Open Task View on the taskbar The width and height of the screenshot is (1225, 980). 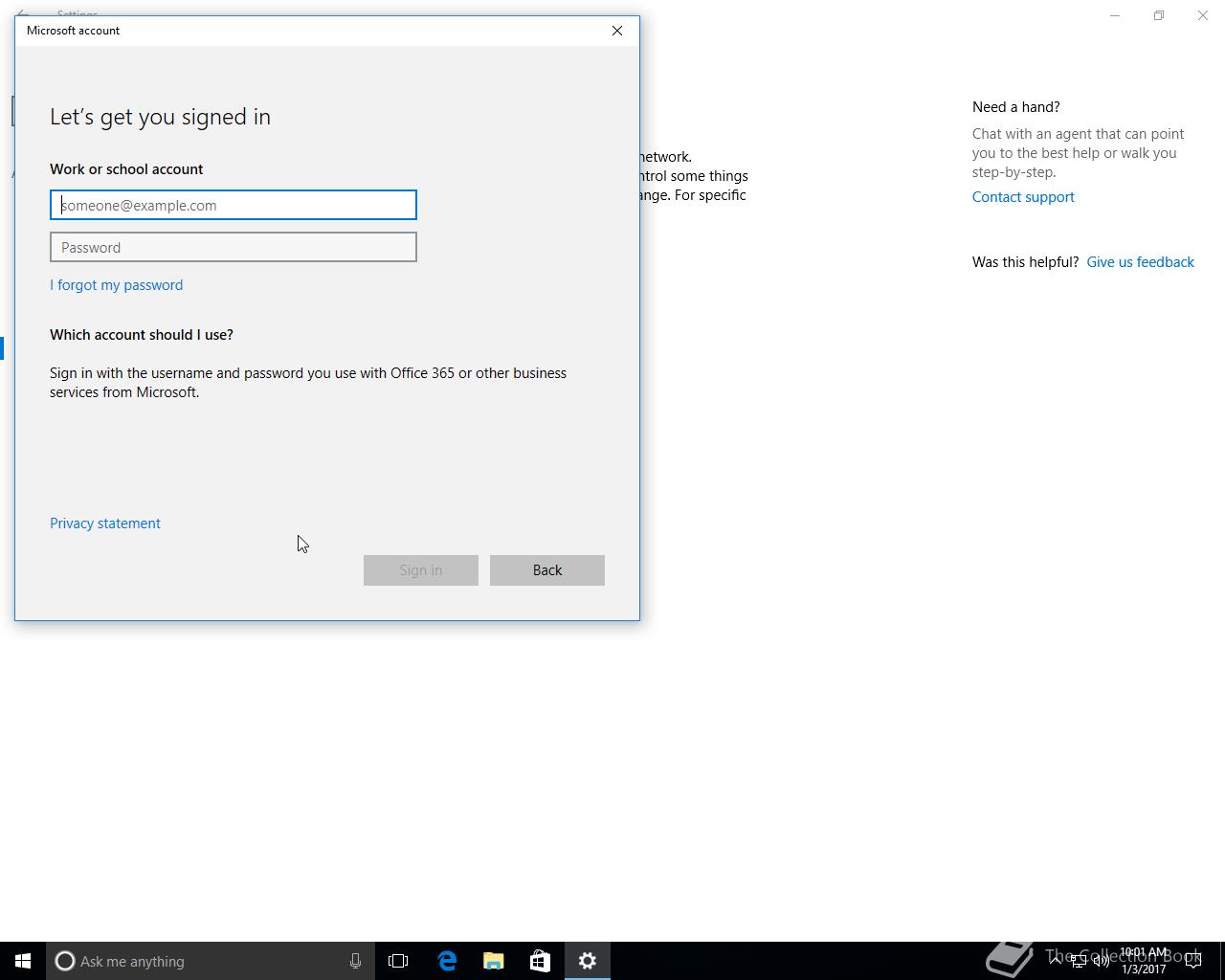(398, 961)
